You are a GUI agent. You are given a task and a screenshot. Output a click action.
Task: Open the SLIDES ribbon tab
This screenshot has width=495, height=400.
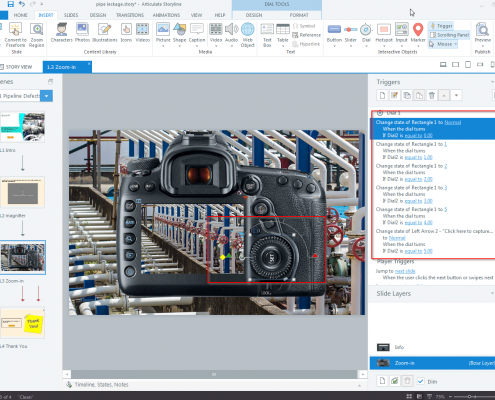coord(71,15)
